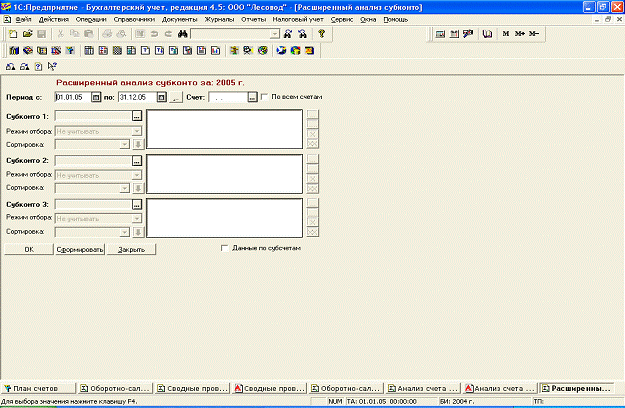The image size is (625, 408).
Task: Toggle the 'Данные по субсчетам' checkbox
Action: 224,247
